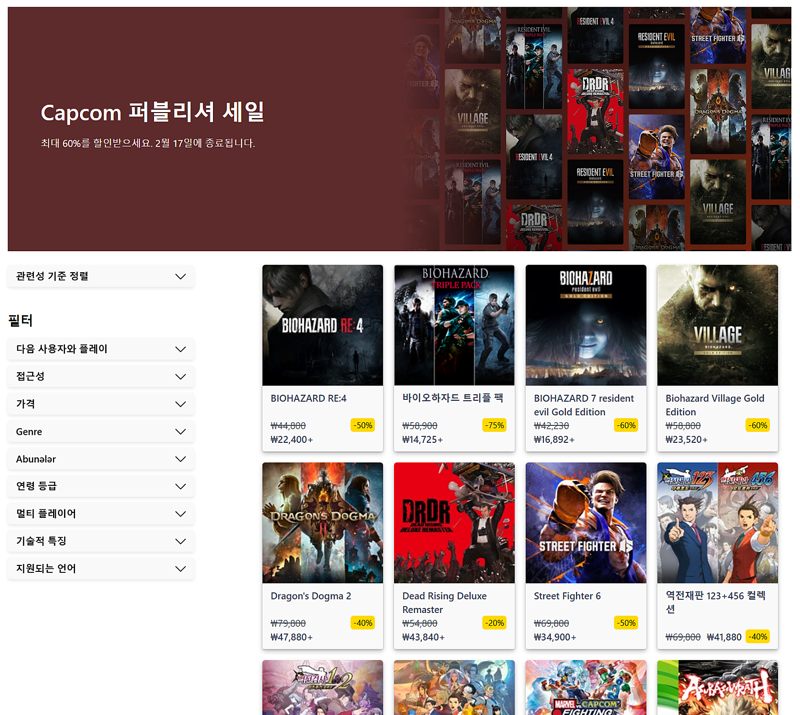Click the Street Fighter 6 title

pos(567,596)
